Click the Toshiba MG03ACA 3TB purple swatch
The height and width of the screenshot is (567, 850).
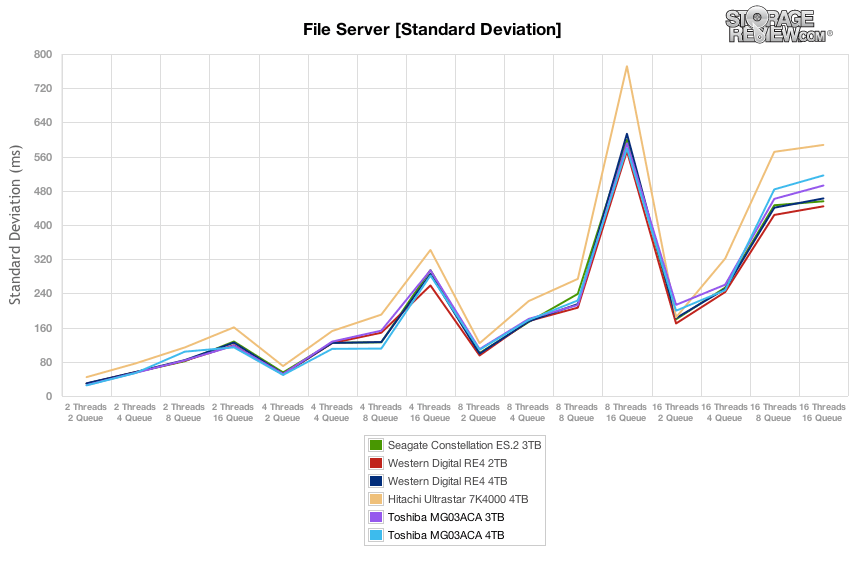(376, 517)
